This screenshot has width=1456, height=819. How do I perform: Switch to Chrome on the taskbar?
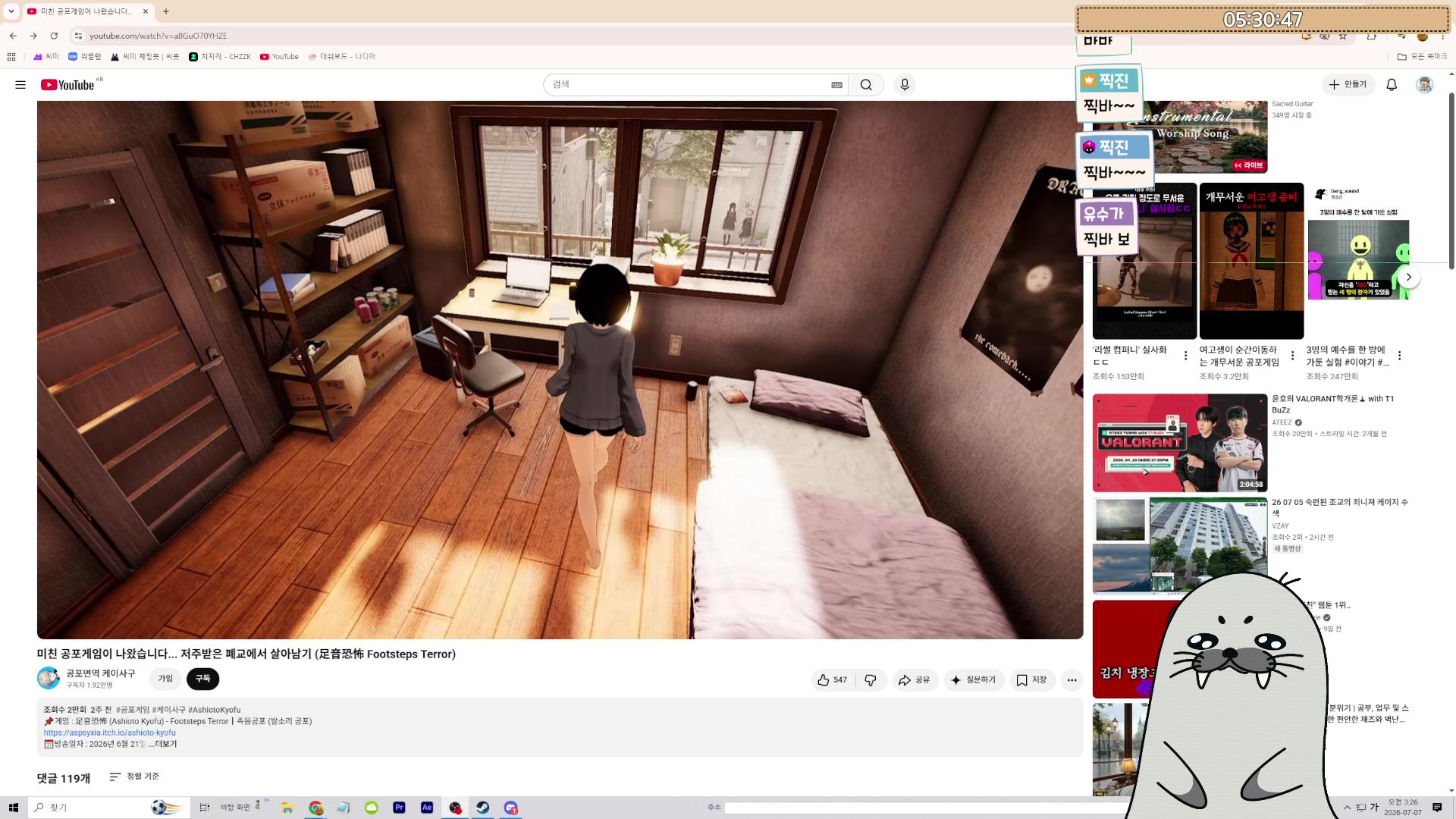pyautogui.click(x=316, y=808)
